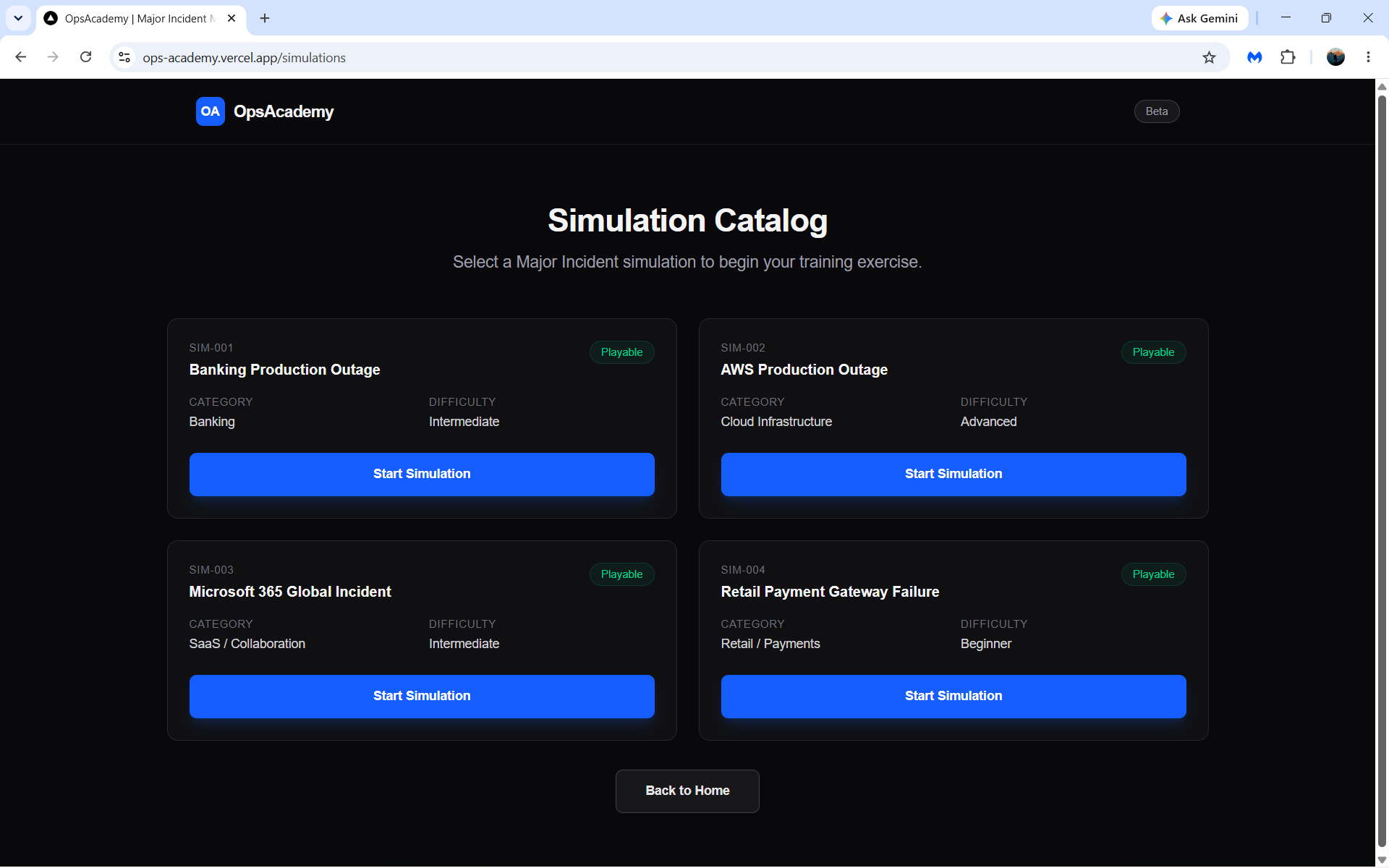
Task: Click the SIM-002 identifier
Action: [x=743, y=348]
